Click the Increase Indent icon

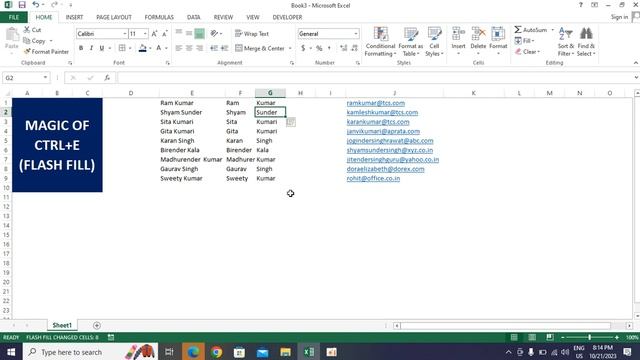(224, 48)
